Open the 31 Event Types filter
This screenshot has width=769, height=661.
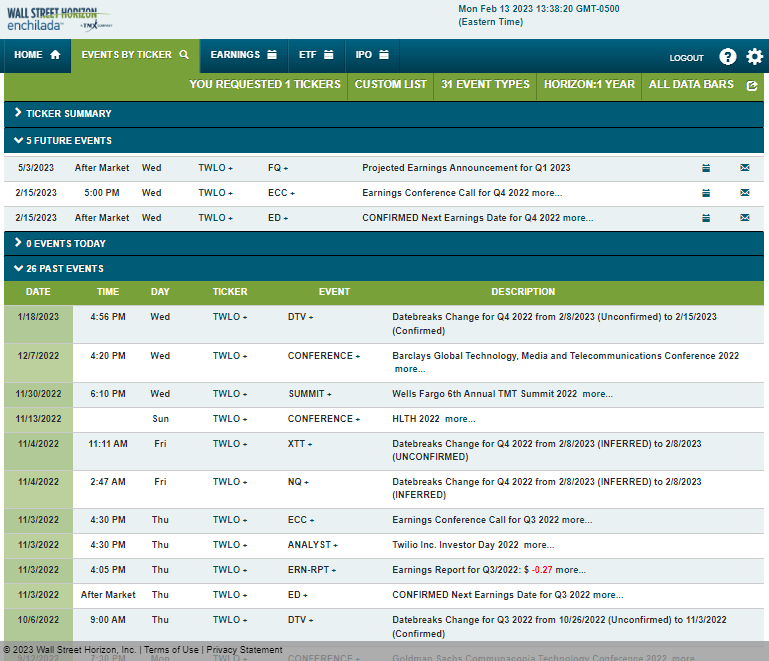pyautogui.click(x=485, y=85)
